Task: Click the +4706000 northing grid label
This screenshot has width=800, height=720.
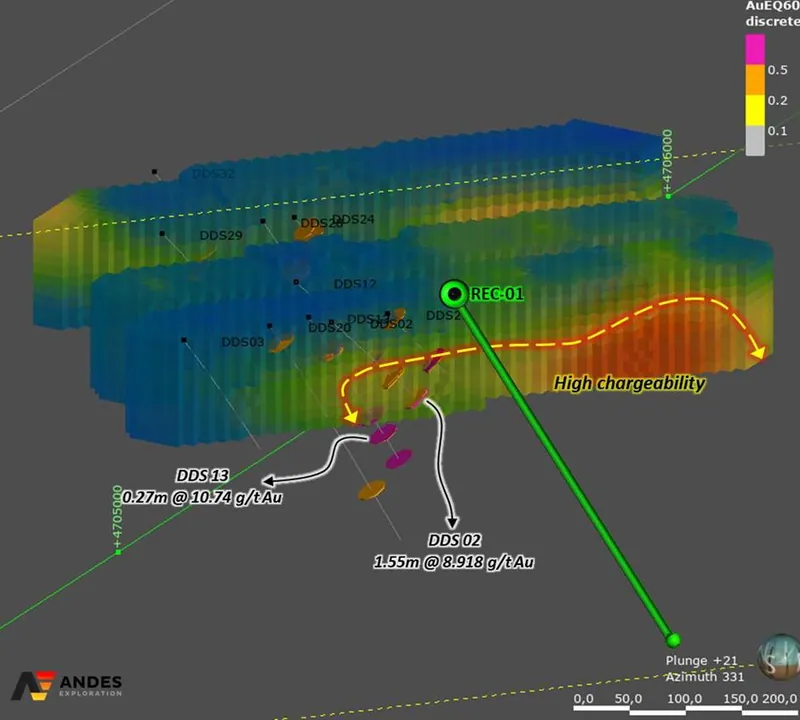Action: pos(667,161)
